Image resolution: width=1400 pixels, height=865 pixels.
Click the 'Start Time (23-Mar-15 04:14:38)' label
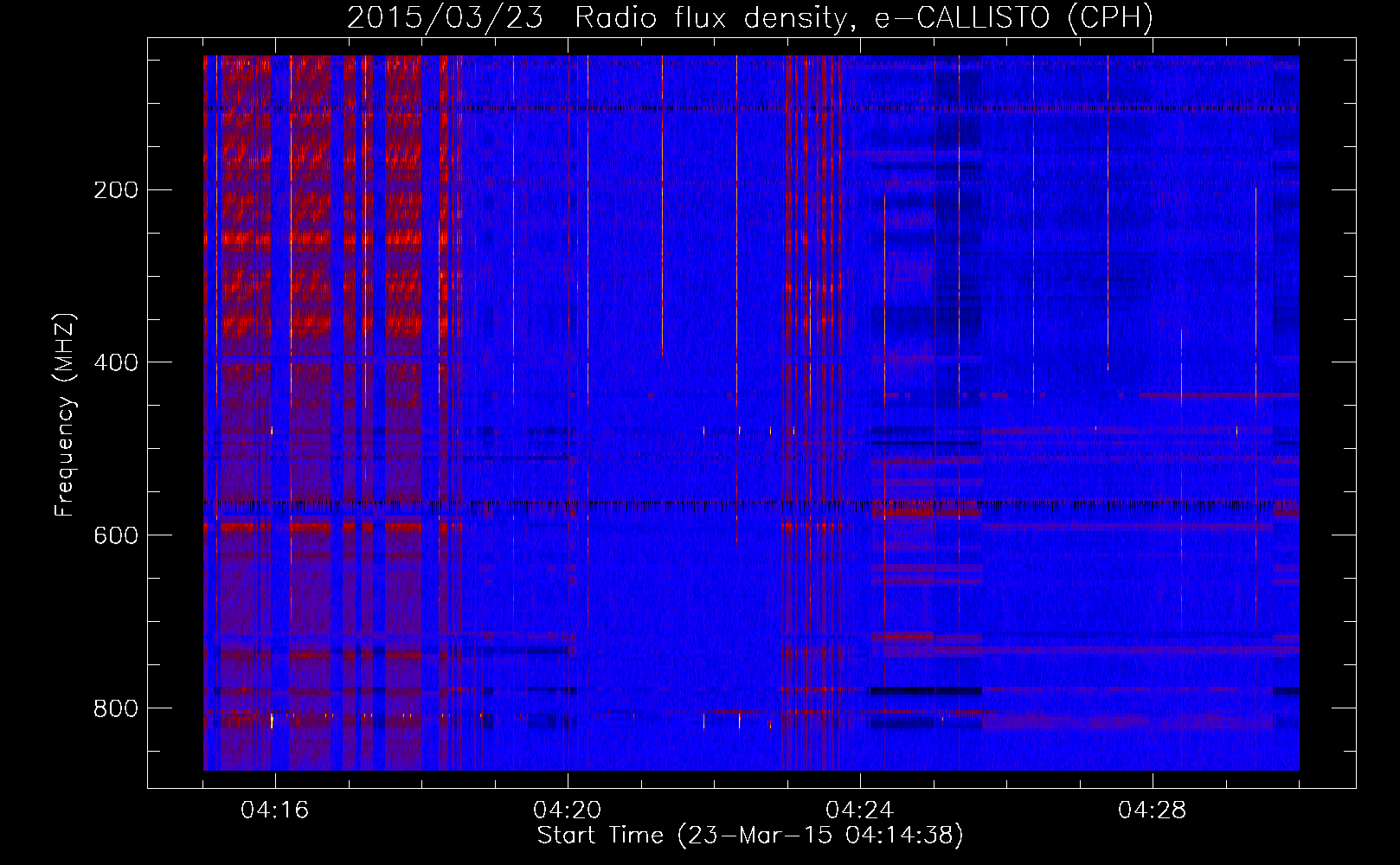[750, 836]
